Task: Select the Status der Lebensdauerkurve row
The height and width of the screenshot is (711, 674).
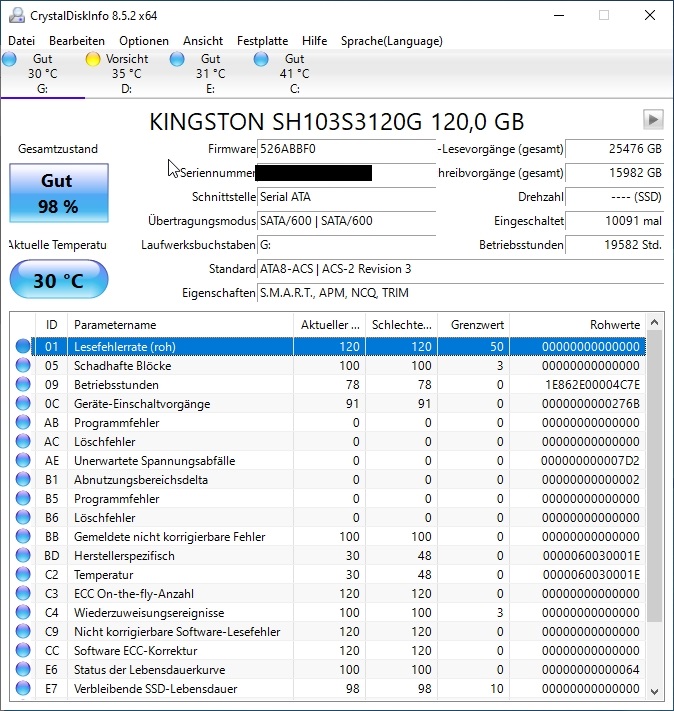Action: point(328,670)
